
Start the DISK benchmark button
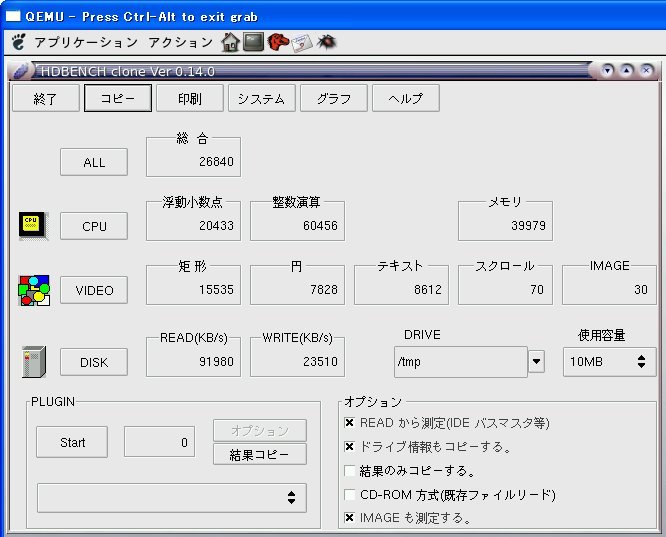[x=94, y=362]
